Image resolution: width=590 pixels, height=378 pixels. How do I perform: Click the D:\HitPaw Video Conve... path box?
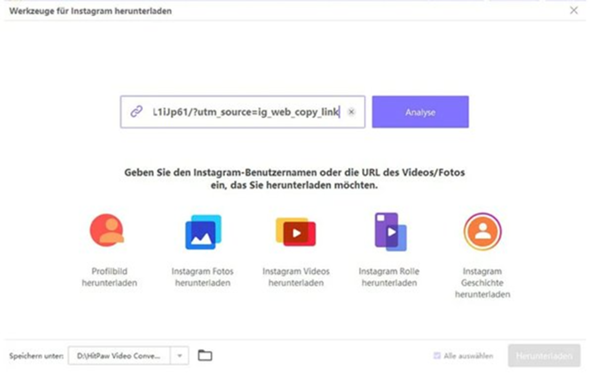coord(119,355)
